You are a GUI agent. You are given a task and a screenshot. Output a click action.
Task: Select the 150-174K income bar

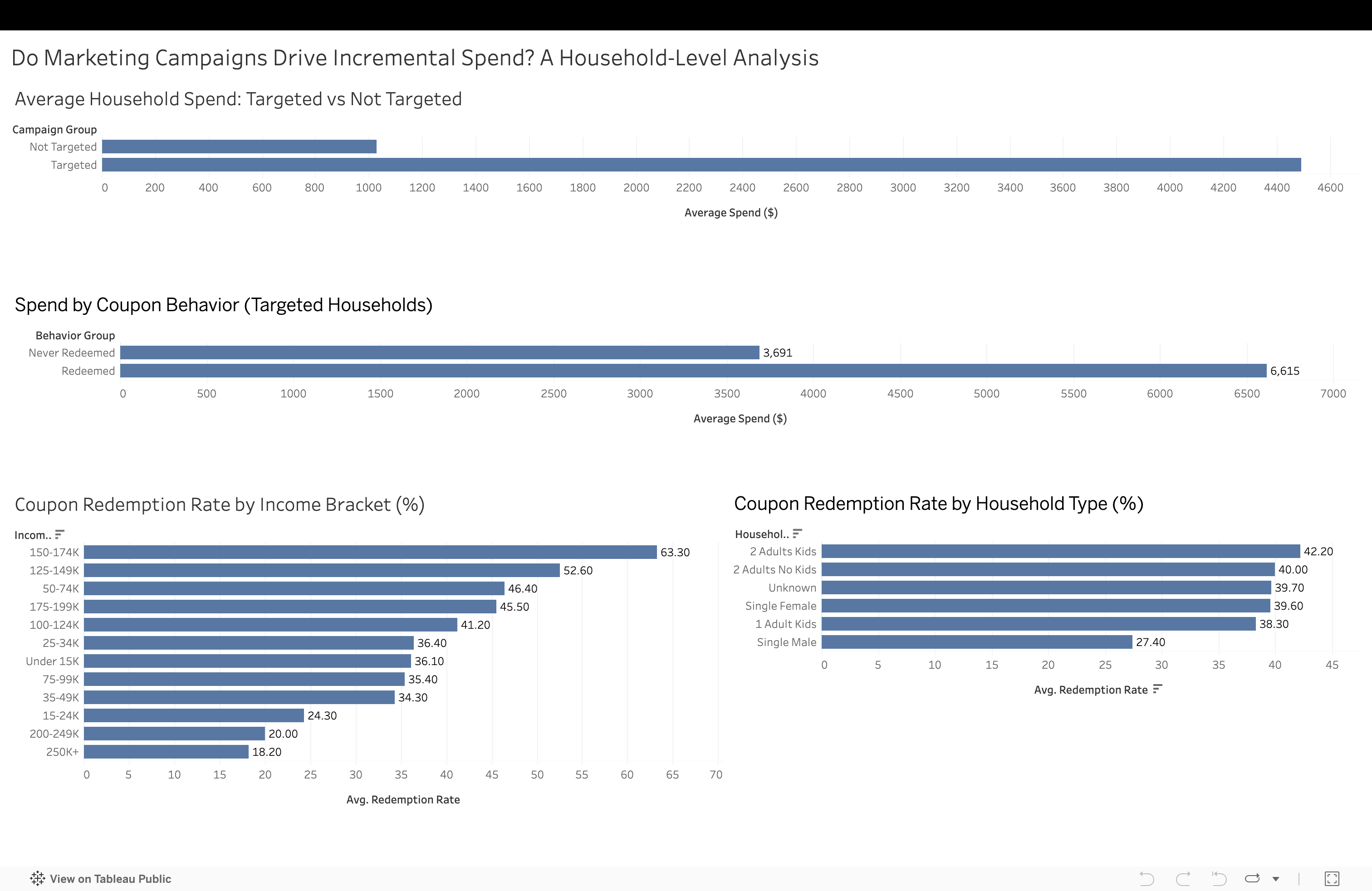click(370, 552)
